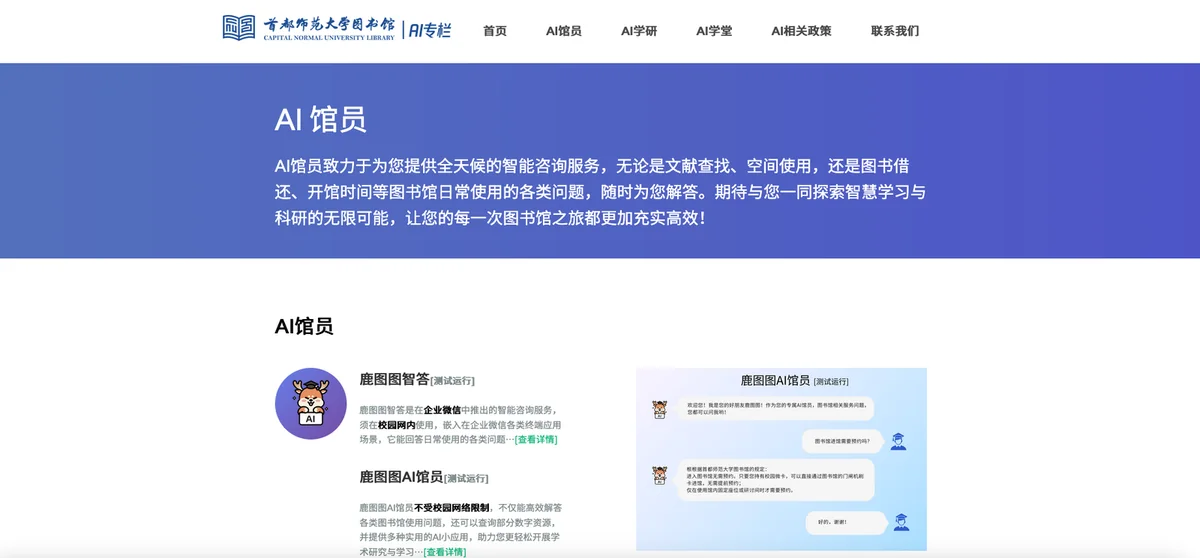Click the AI专栏 logo text
Image resolution: width=1200 pixels, height=558 pixels.
click(x=429, y=30)
